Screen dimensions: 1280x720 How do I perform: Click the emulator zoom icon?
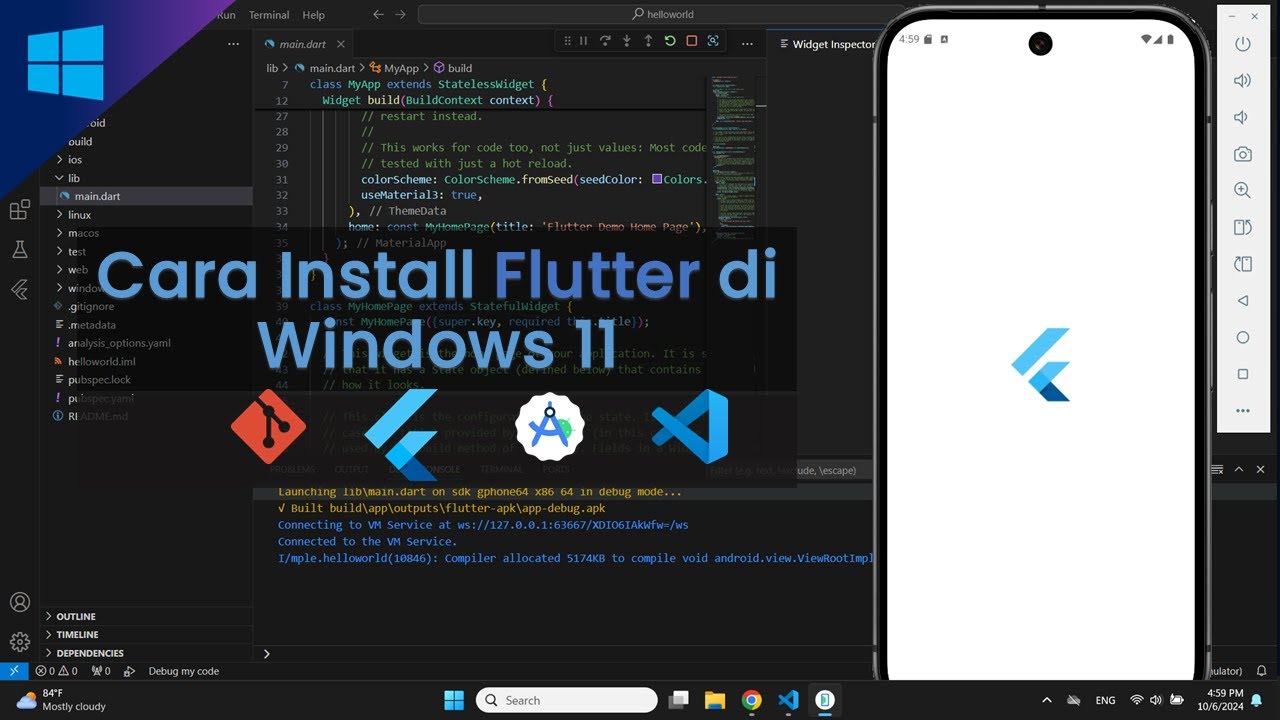1243,190
